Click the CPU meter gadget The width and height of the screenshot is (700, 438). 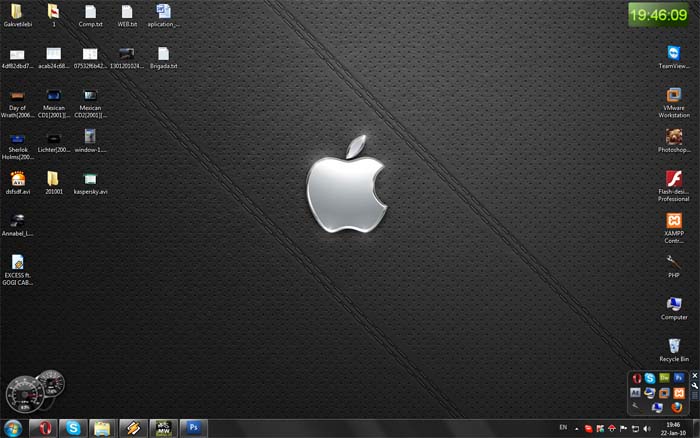click(x=35, y=391)
